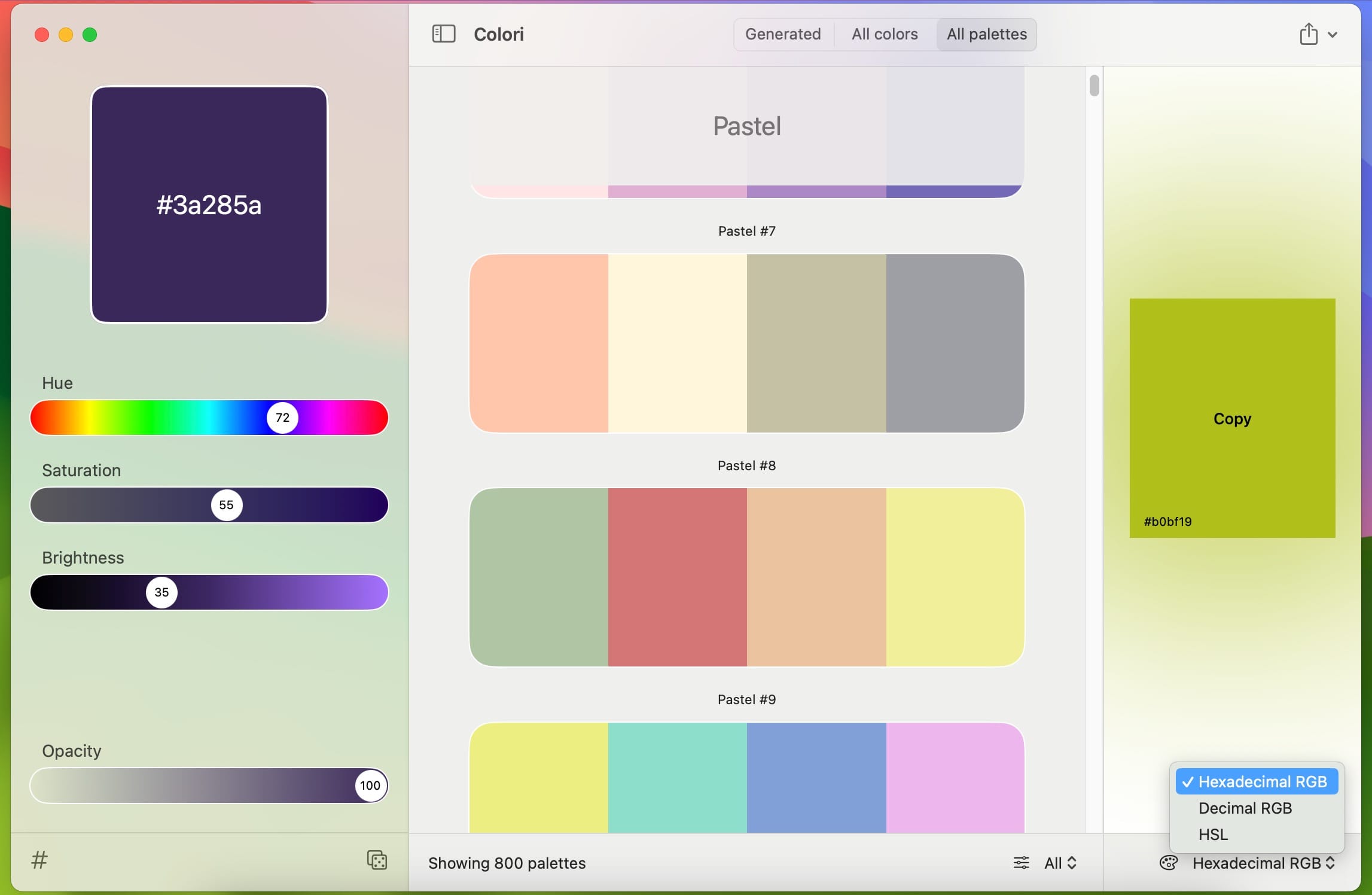Select the cream swatch in Pastel #7
1372x895 pixels.
pyautogui.click(x=678, y=343)
